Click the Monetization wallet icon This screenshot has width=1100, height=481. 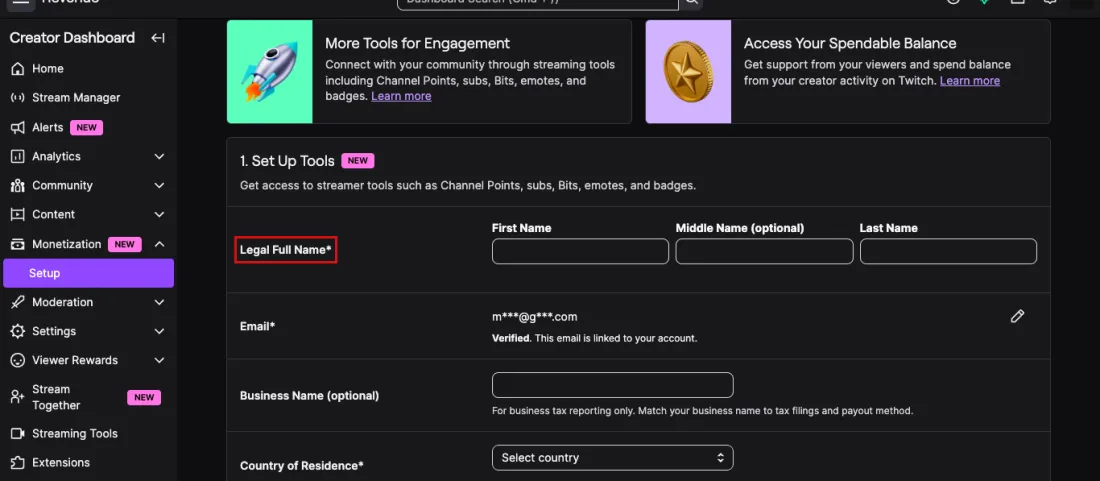(18, 244)
